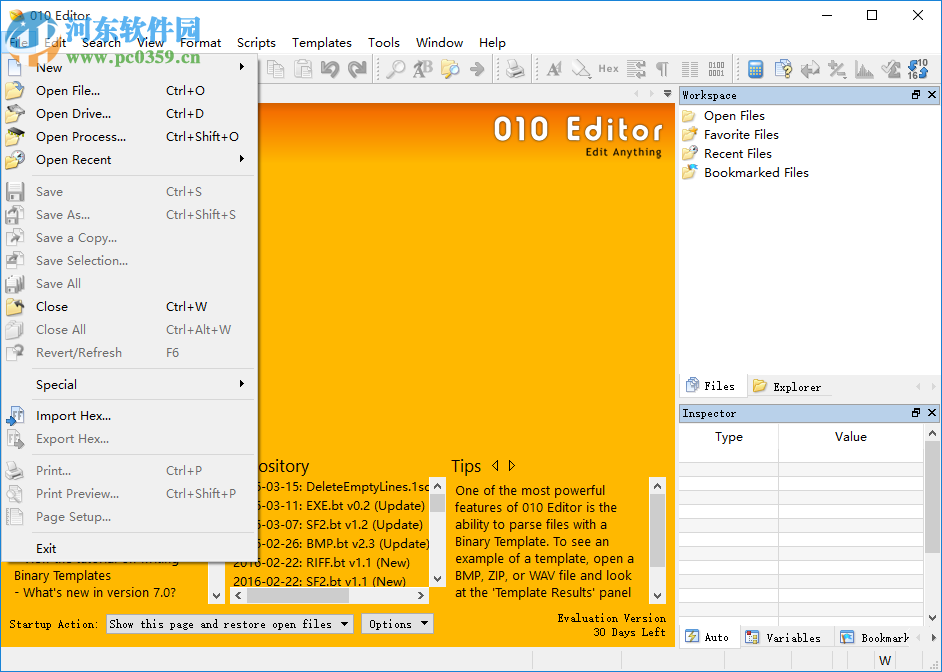Open the Options dropdown button
Screen dimensions: 942x672
pyautogui.click(x=397, y=624)
